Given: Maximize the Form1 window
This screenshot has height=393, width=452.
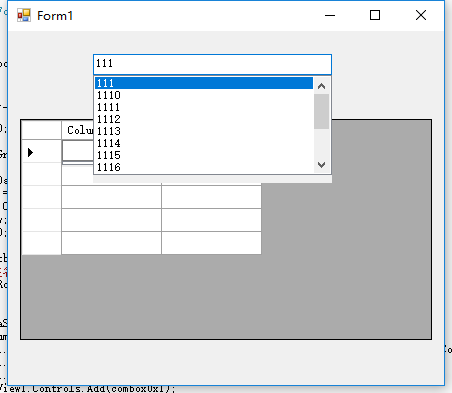Looking at the screenshot, I should click(x=375, y=15).
